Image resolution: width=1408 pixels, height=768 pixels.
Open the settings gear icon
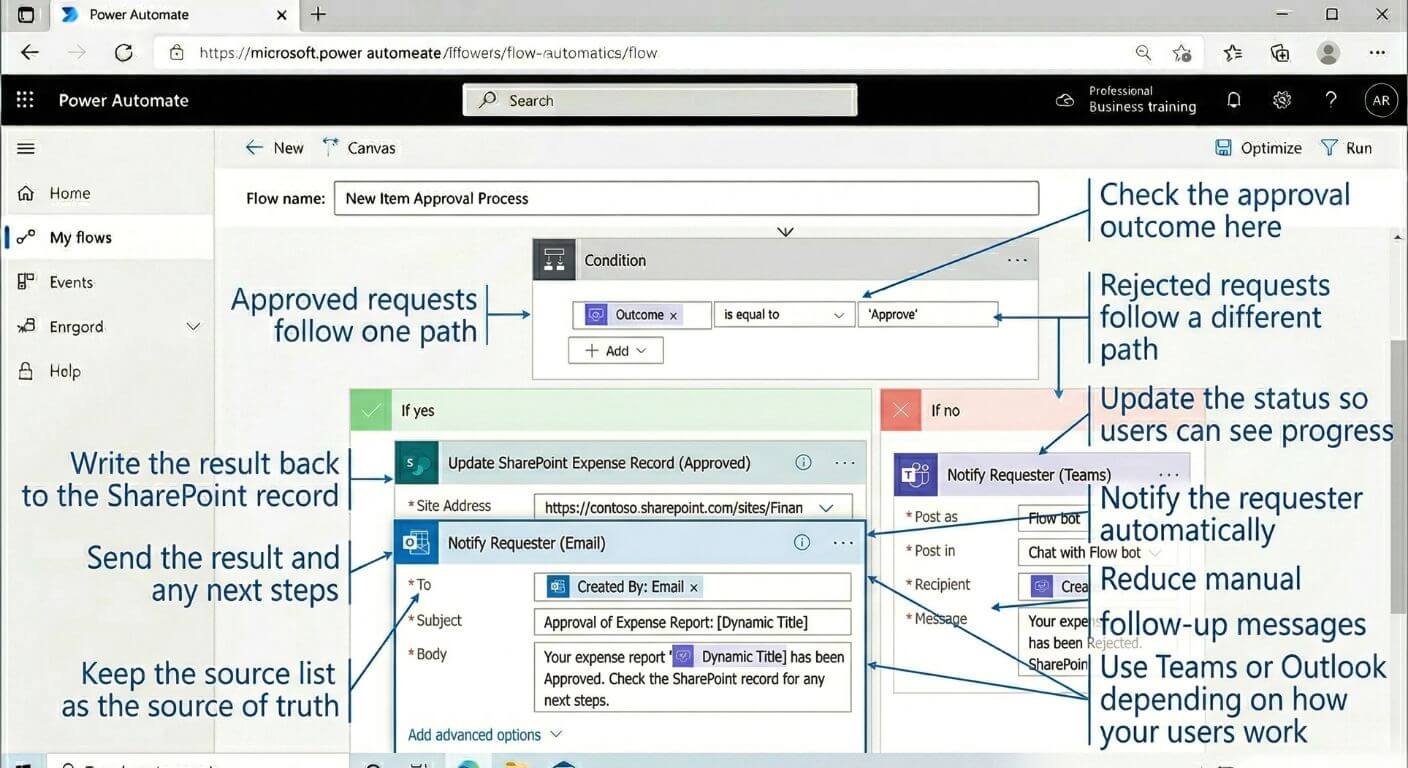click(x=1282, y=100)
